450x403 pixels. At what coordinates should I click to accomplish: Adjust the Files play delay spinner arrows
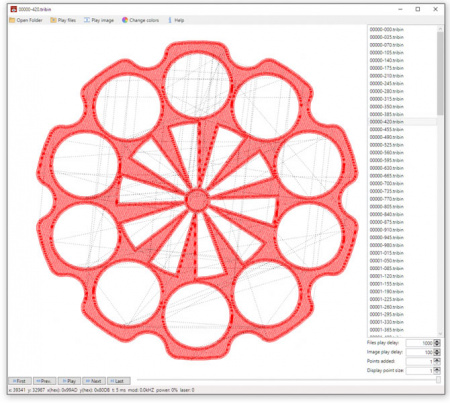pos(437,343)
